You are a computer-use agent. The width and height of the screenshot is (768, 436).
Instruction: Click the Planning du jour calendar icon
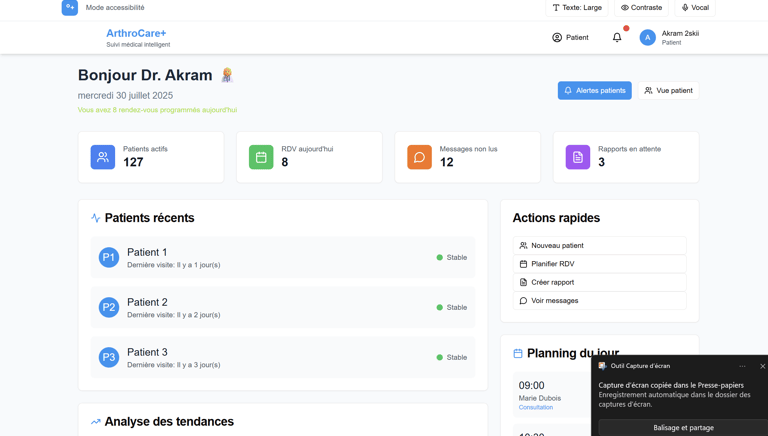click(518, 353)
